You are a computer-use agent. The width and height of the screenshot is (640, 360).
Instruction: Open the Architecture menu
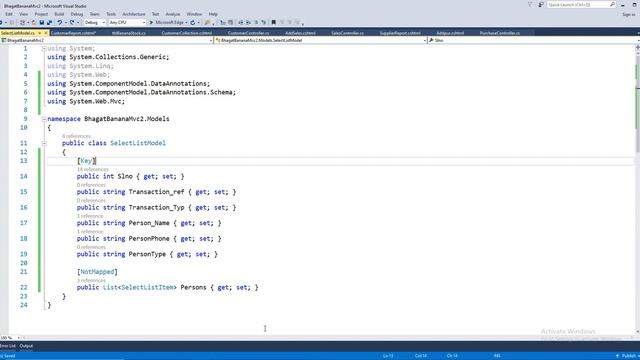[134, 14]
